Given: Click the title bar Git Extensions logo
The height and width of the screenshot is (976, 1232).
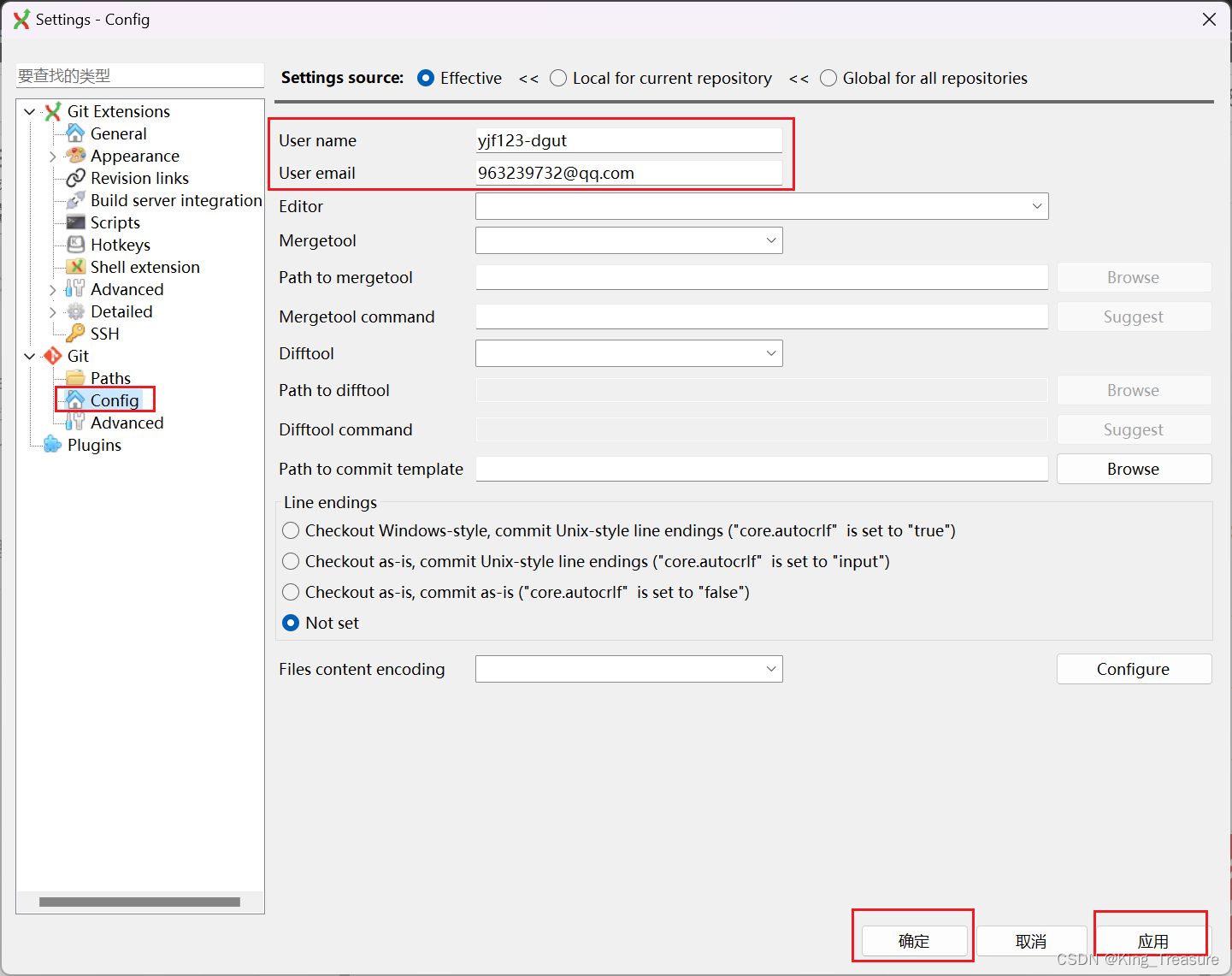Looking at the screenshot, I should tap(21, 19).
